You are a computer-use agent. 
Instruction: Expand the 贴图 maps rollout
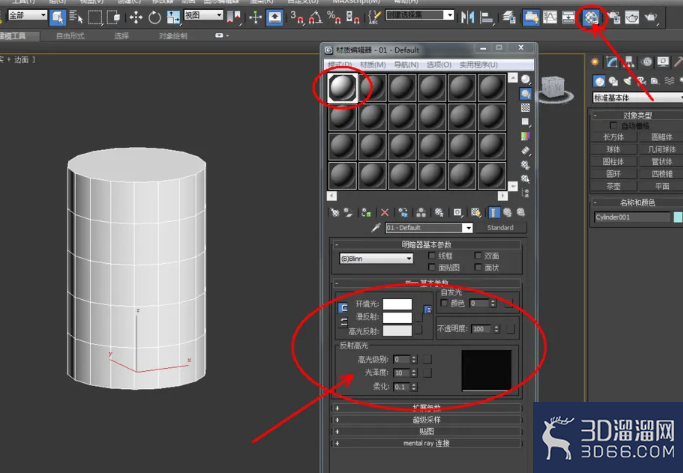[426, 432]
